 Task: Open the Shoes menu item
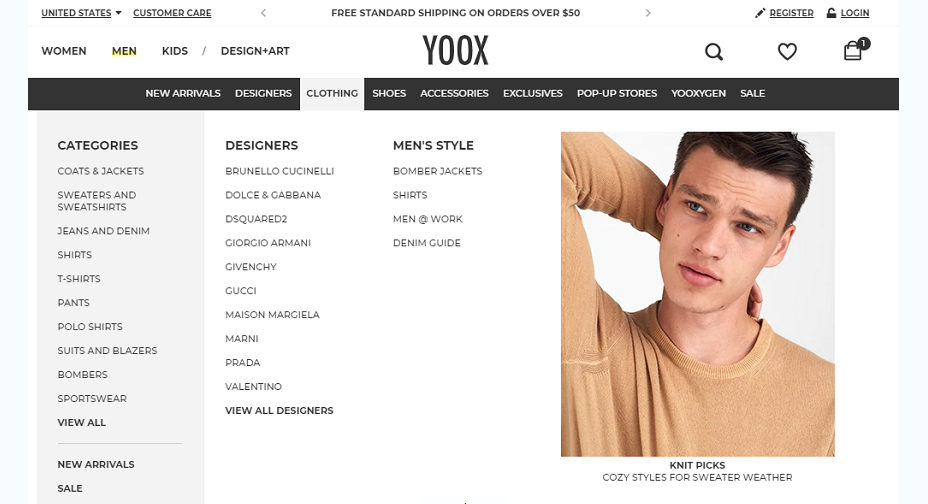(x=389, y=93)
